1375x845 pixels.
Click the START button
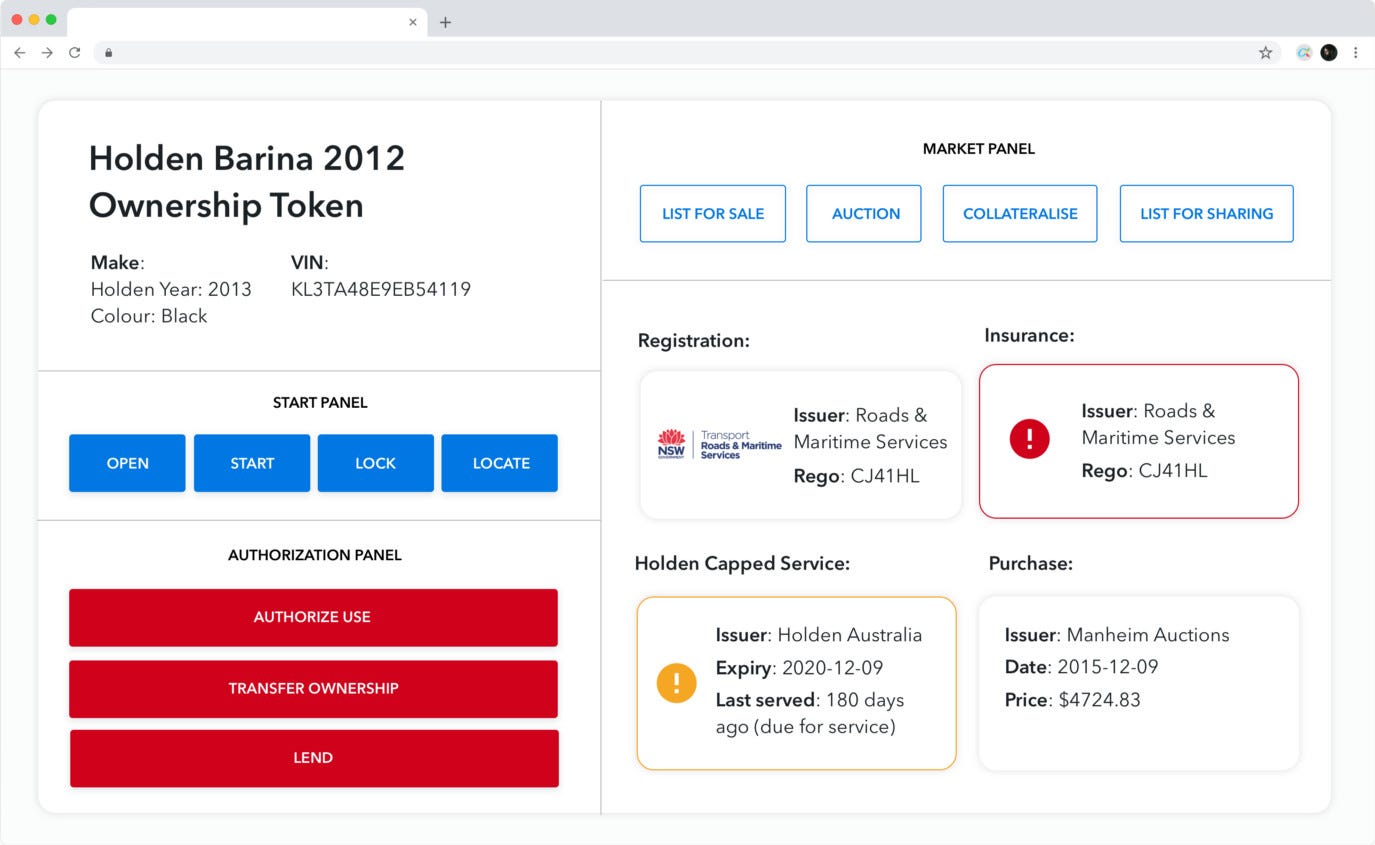[x=252, y=463]
